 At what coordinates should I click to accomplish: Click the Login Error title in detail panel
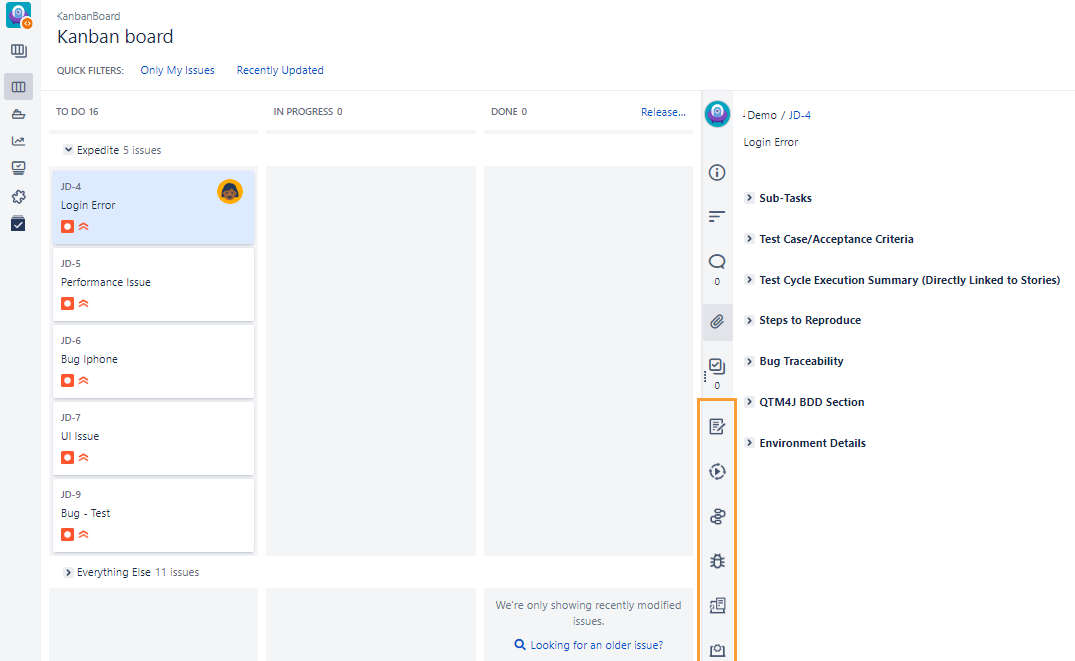pos(771,142)
